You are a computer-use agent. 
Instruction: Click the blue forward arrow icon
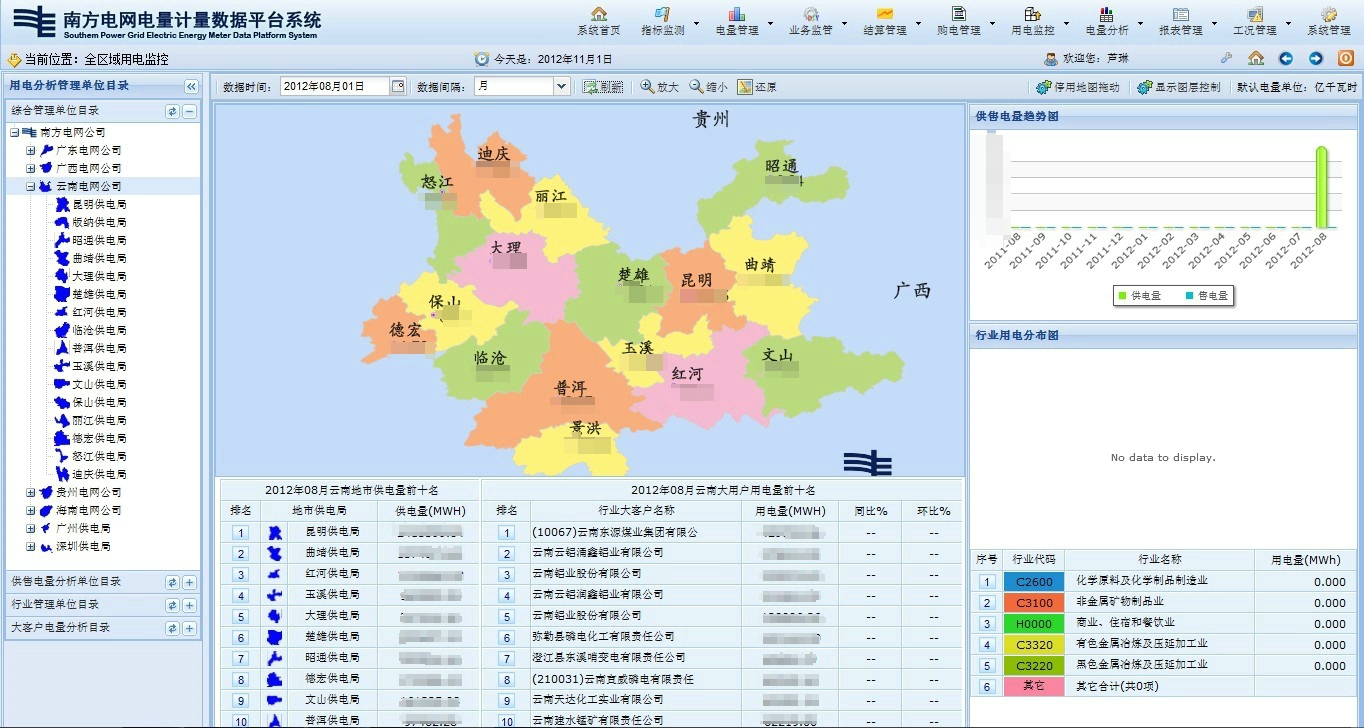point(1316,59)
